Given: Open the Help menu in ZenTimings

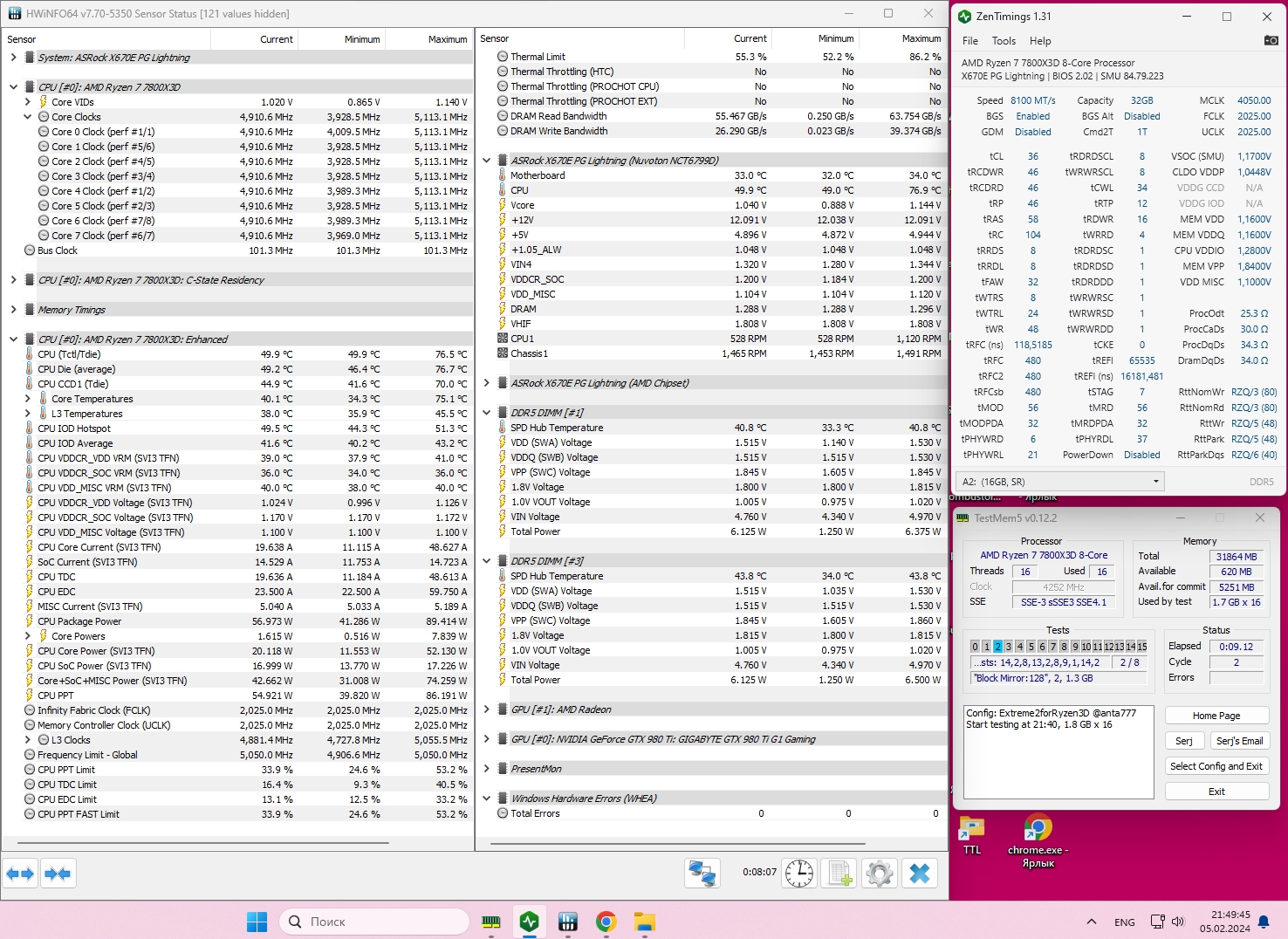Looking at the screenshot, I should click(1040, 41).
